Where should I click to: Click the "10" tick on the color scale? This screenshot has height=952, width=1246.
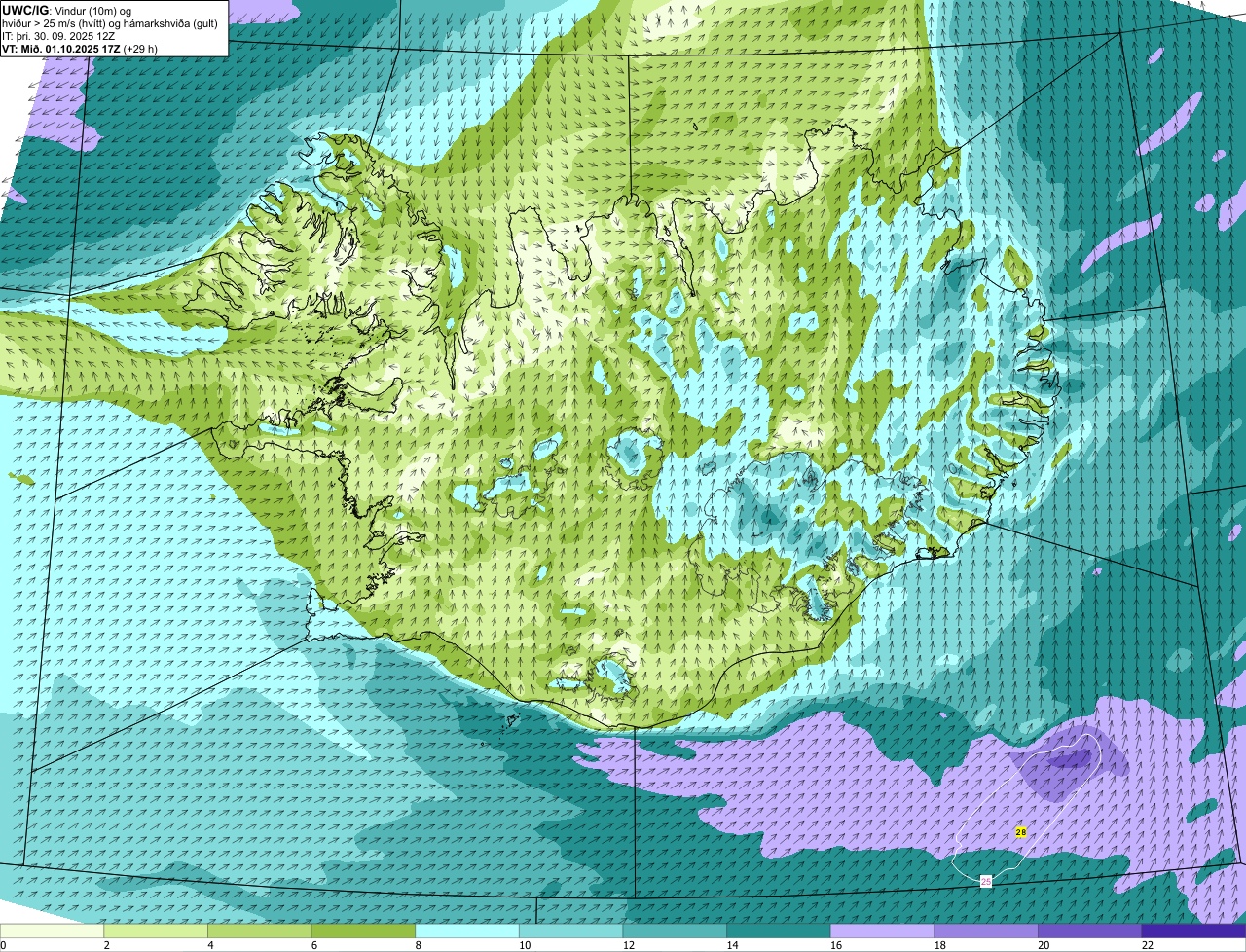[x=525, y=945]
